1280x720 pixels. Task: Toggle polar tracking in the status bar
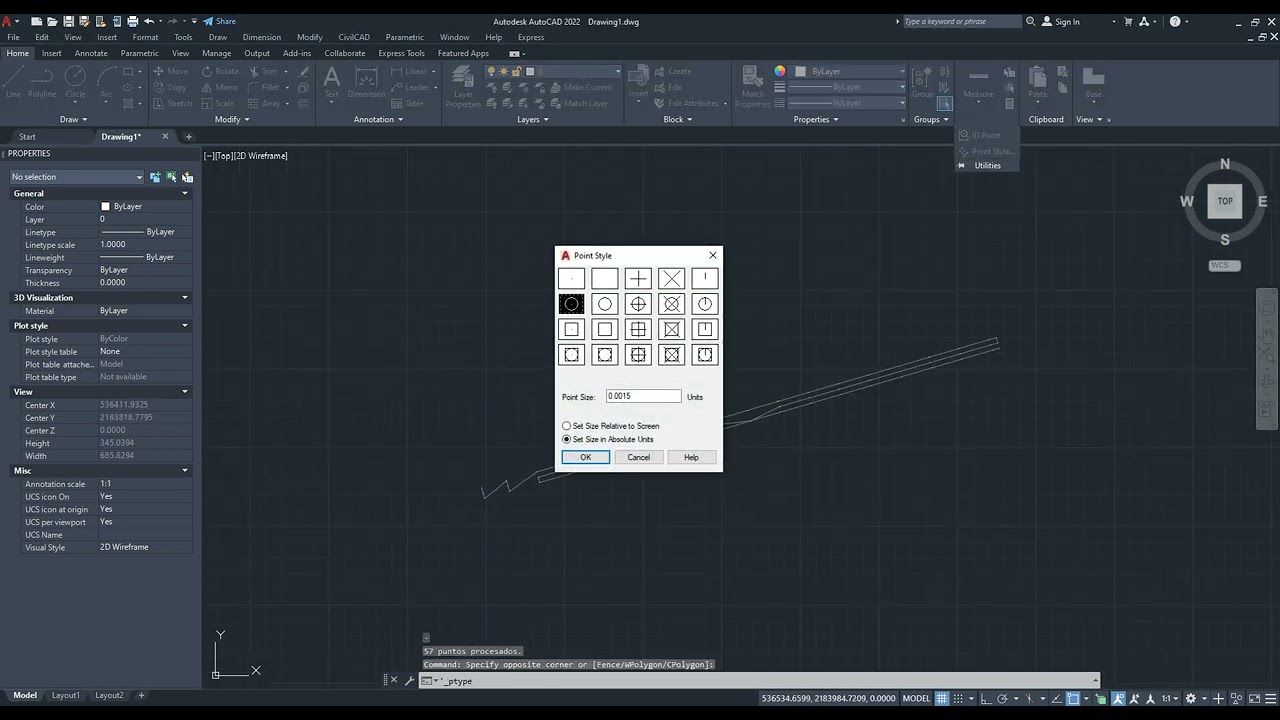pyautogui.click(x=1004, y=698)
